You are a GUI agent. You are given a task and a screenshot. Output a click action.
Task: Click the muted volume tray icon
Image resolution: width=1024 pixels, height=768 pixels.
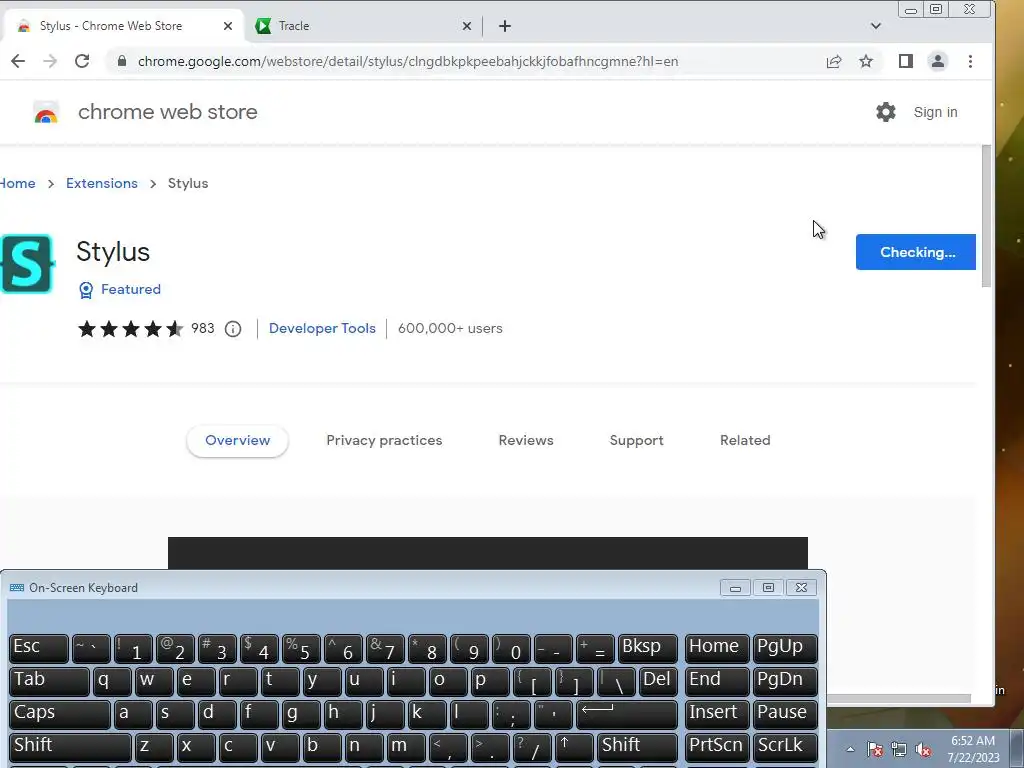pyautogui.click(x=923, y=750)
